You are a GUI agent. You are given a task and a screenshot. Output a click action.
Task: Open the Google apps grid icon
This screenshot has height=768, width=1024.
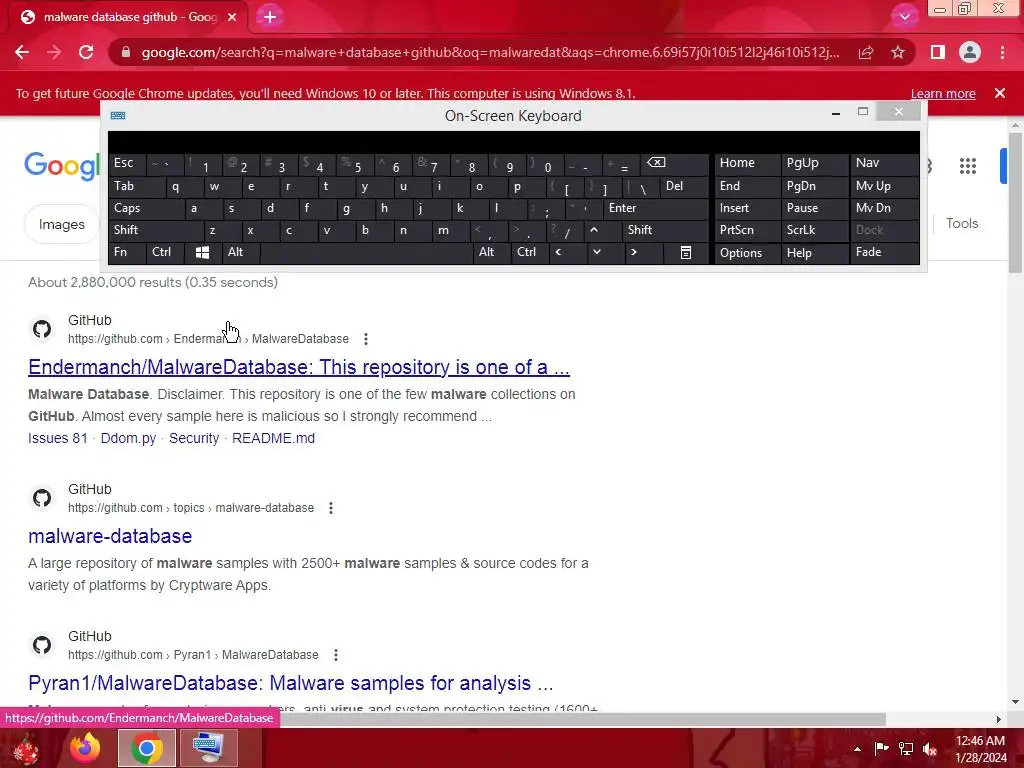click(x=968, y=166)
